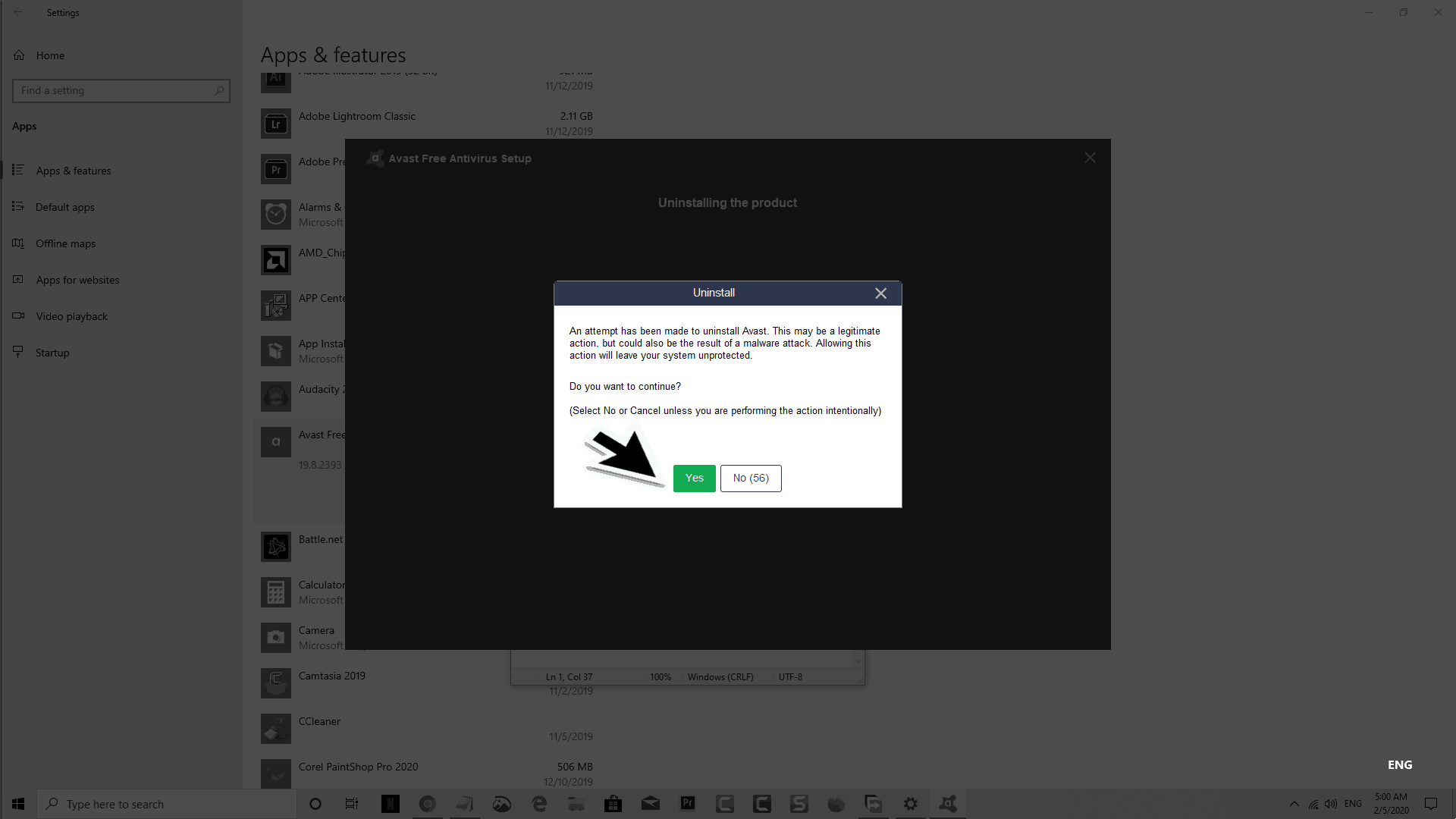Viewport: 1456px width, 819px height.
Task: Open the volume control in tray
Action: pyautogui.click(x=1331, y=804)
